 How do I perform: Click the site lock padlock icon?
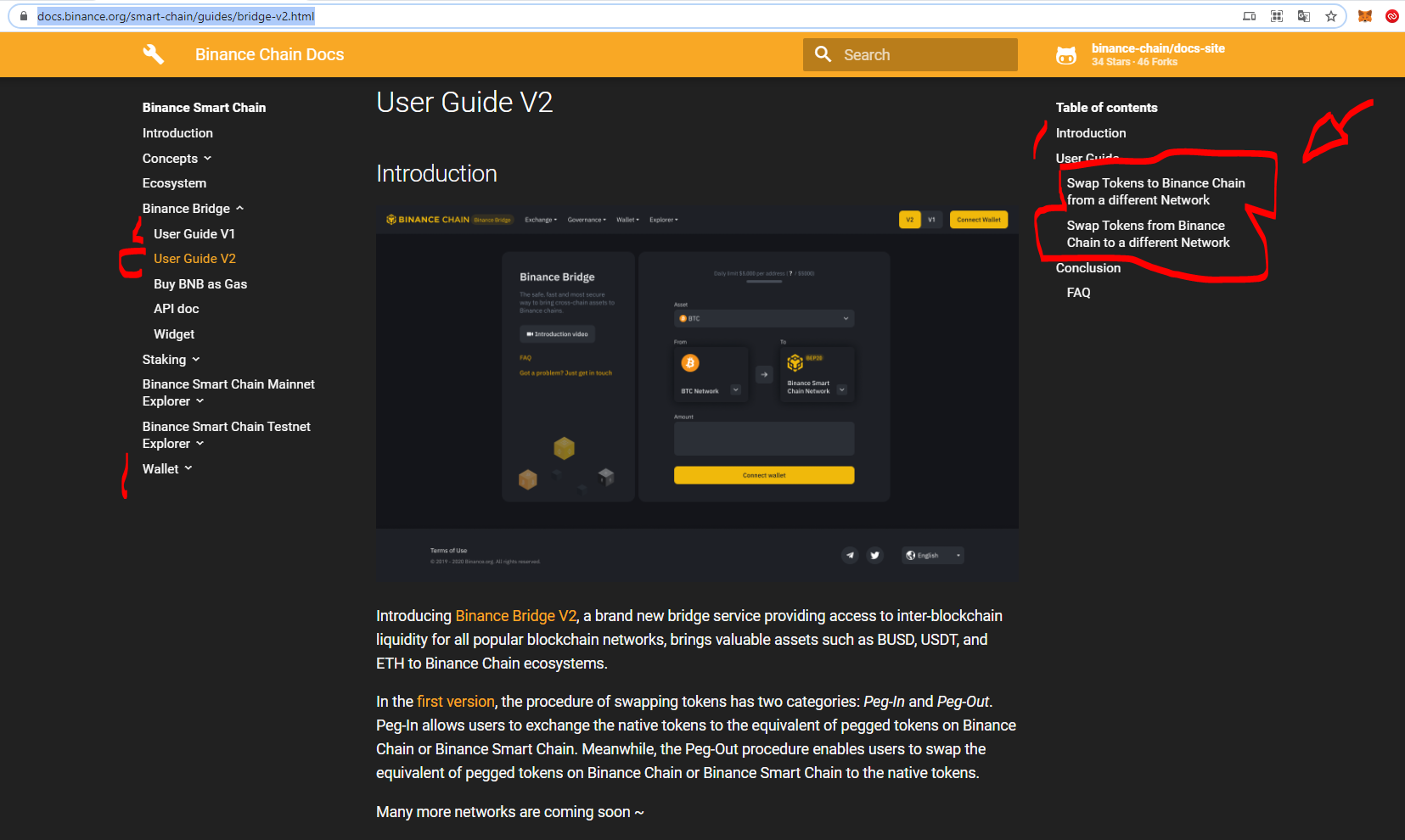(x=24, y=16)
